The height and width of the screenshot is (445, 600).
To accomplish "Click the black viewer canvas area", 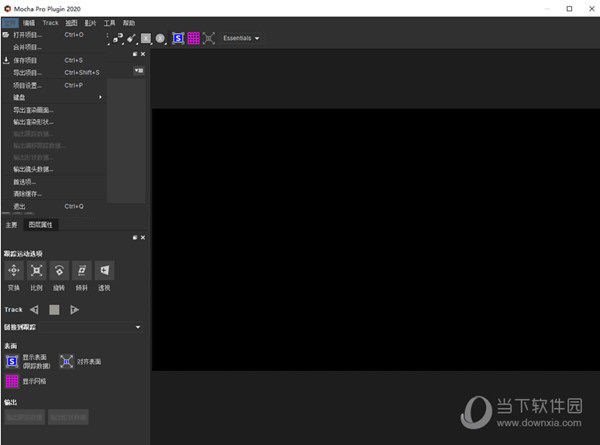I will [x=376, y=240].
